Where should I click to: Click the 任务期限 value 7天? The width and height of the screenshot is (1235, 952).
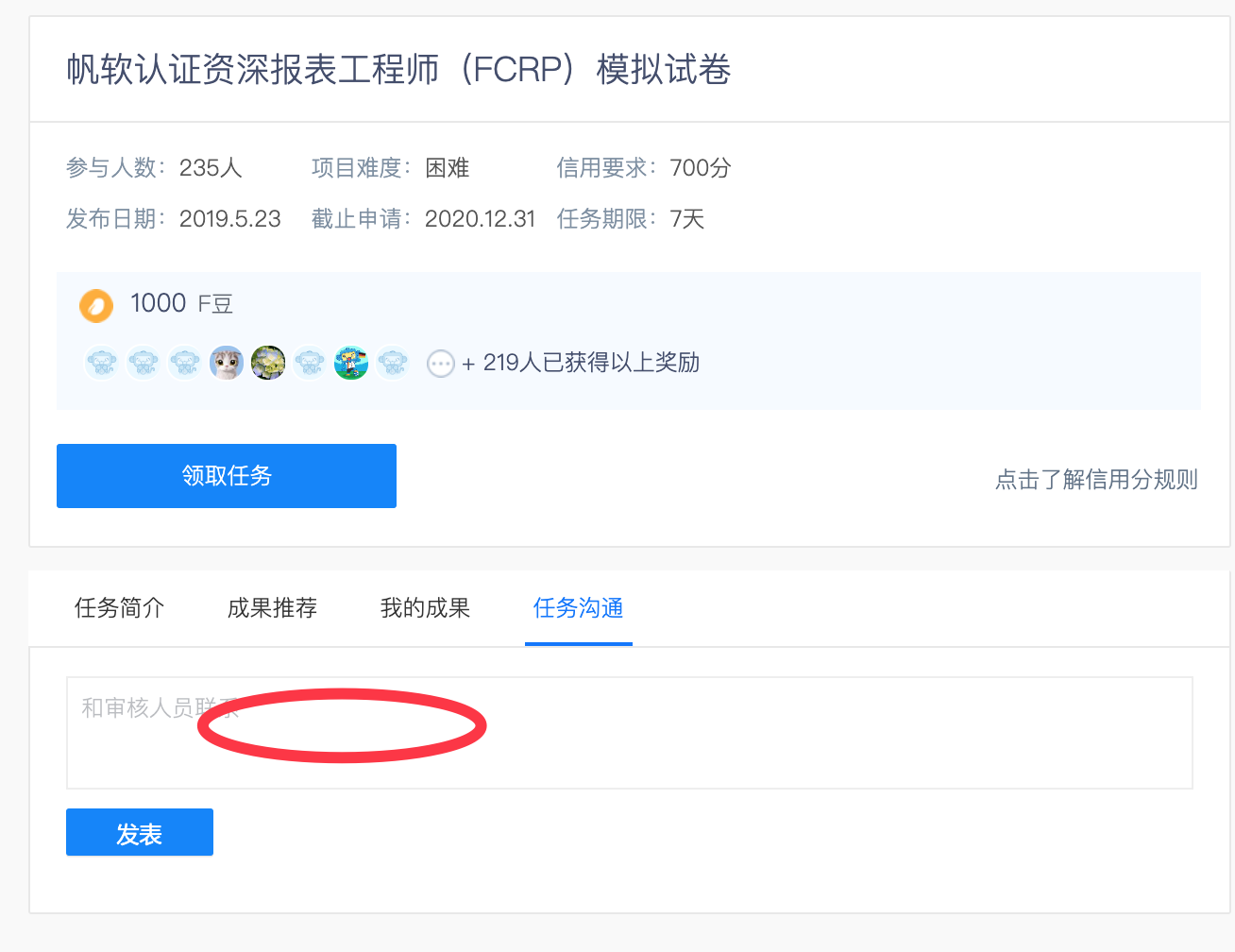pyautogui.click(x=687, y=219)
